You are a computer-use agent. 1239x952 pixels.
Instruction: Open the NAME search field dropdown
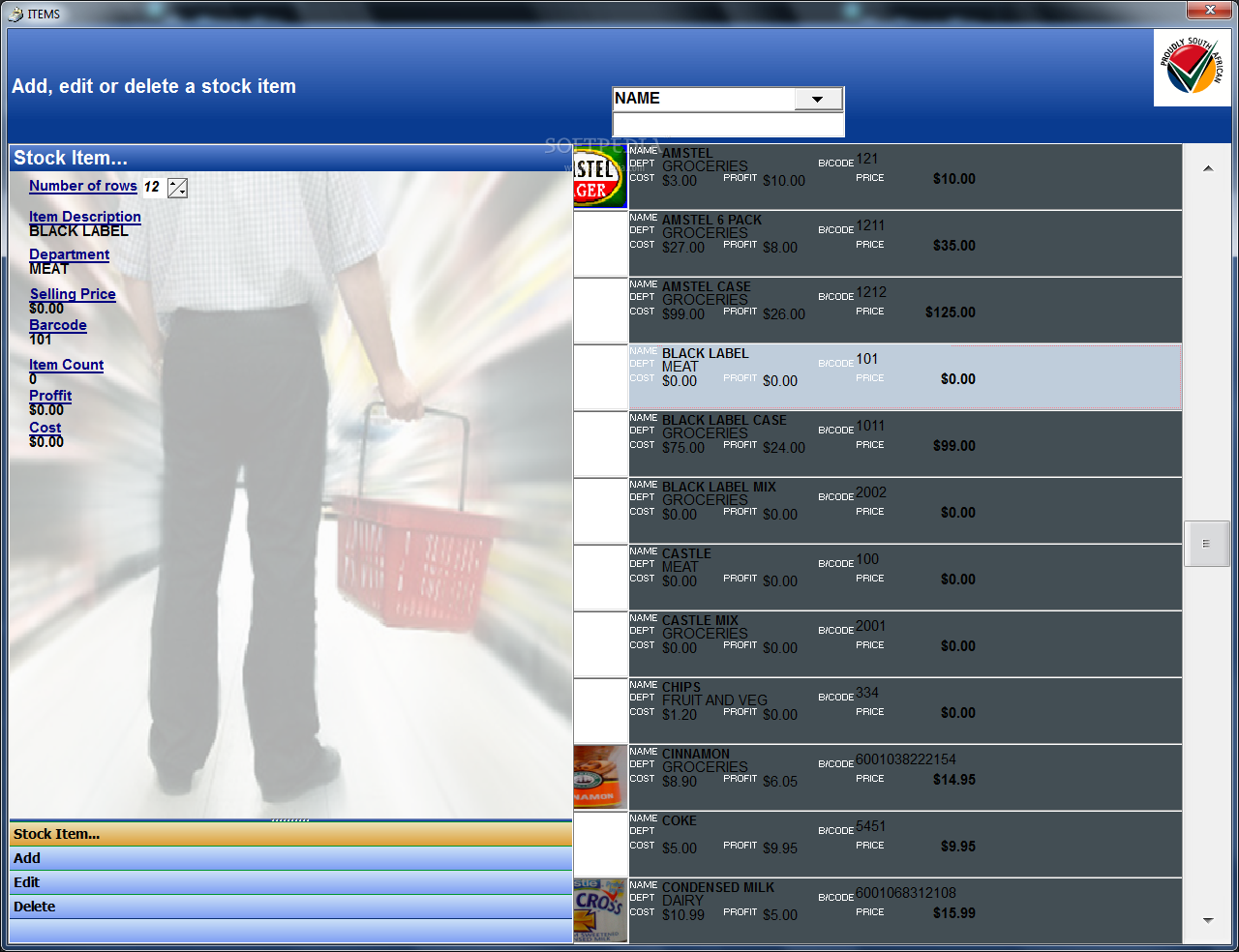818,99
